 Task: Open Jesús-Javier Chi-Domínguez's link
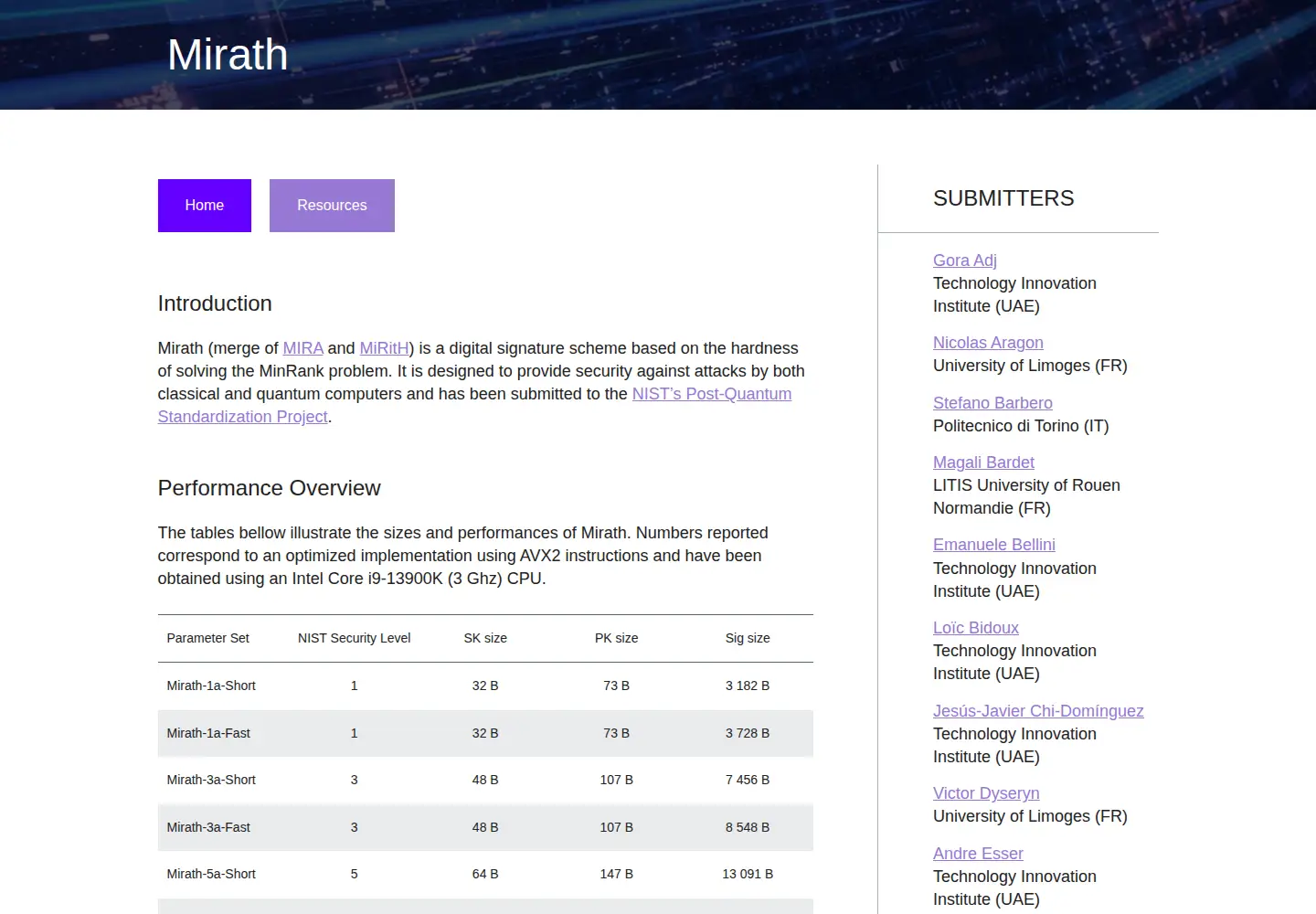1038,711
